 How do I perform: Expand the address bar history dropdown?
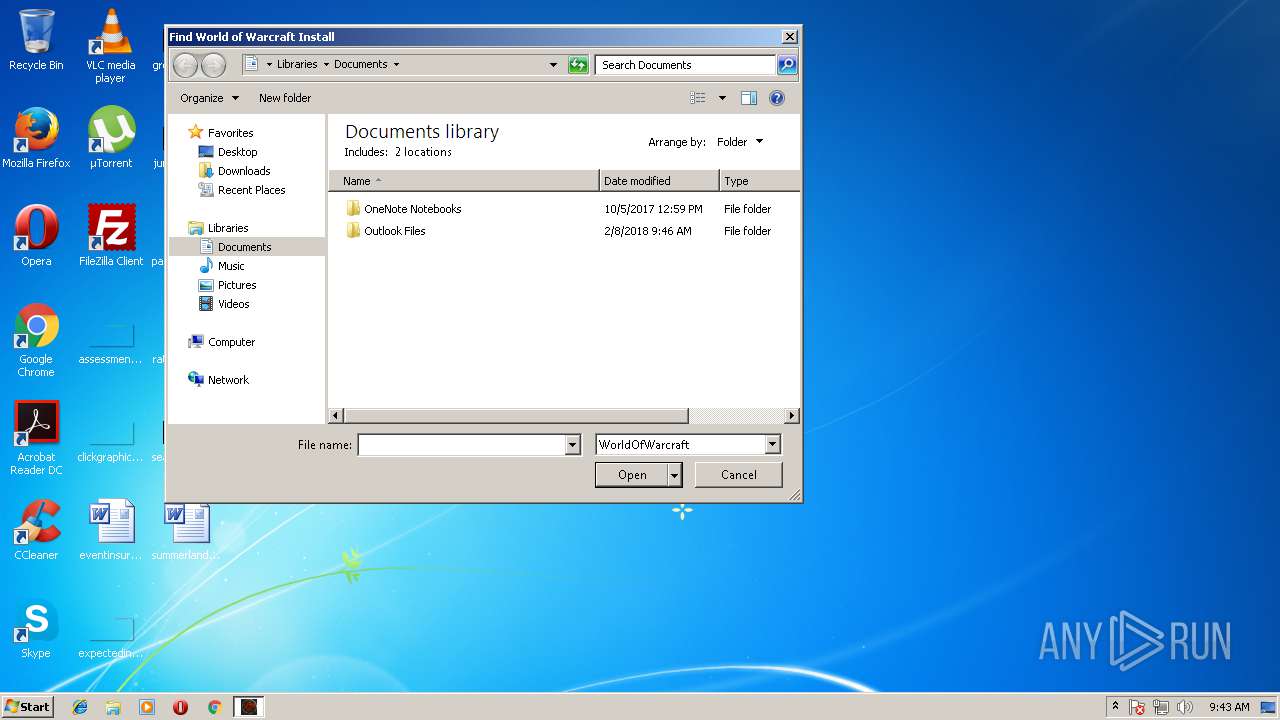pos(553,65)
